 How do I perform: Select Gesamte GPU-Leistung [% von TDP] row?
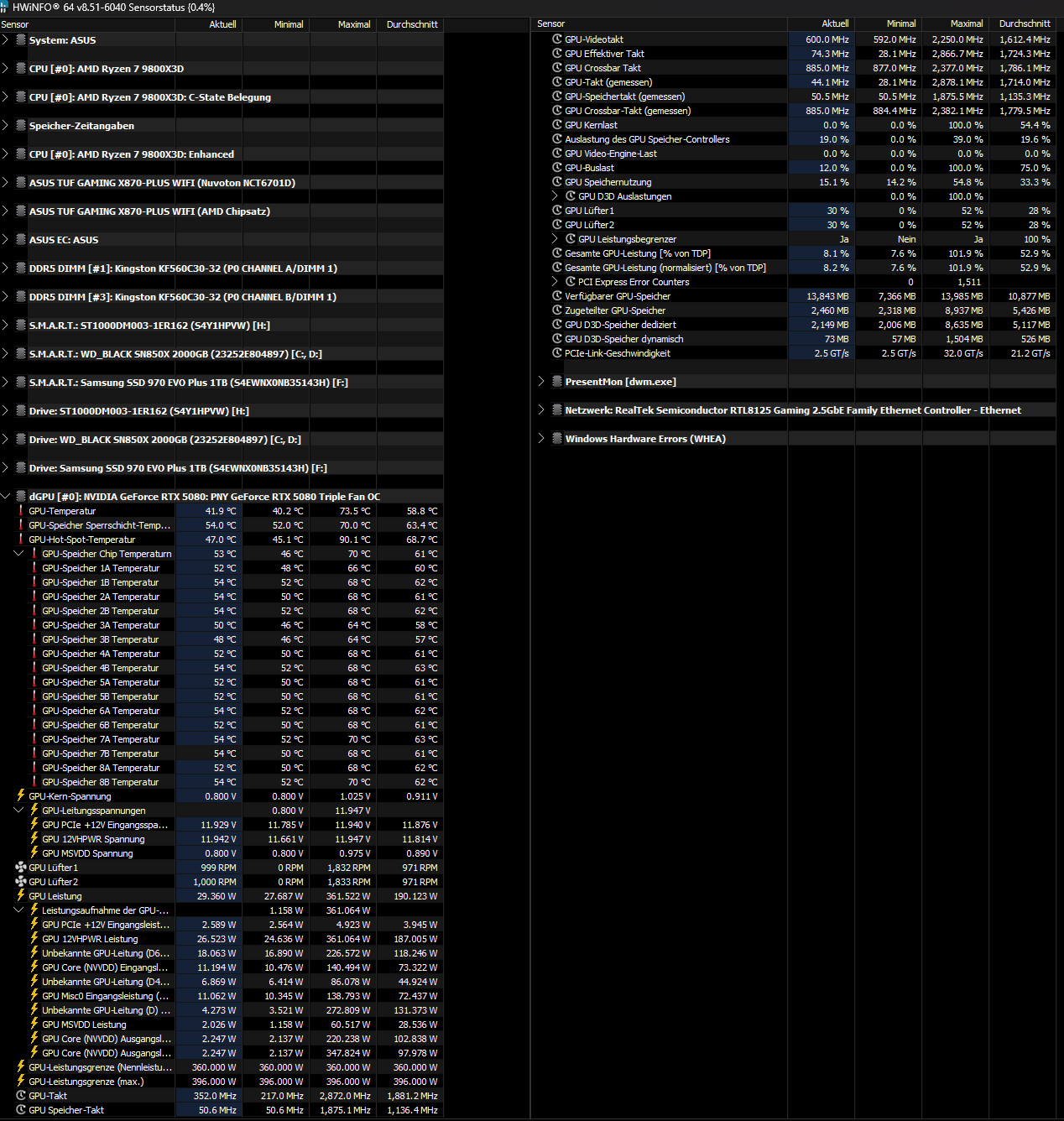795,253
